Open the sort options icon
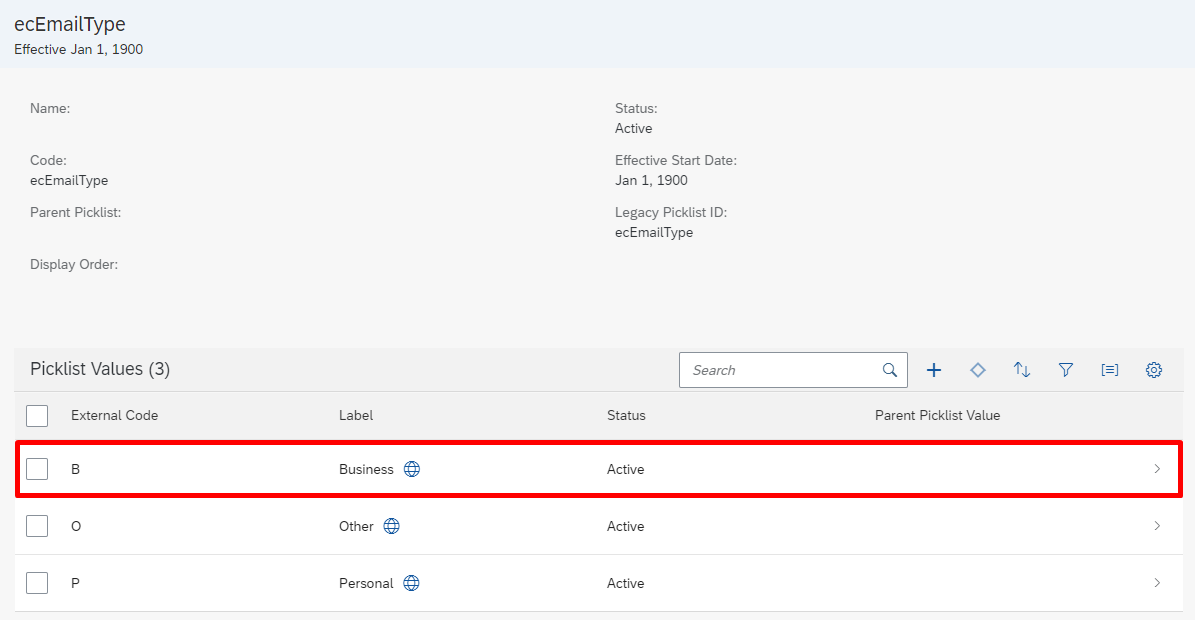Viewport: 1195px width, 620px height. point(1021,369)
